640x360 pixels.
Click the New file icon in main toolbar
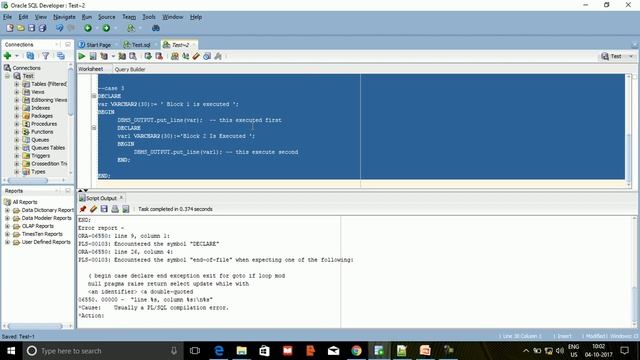10,28
